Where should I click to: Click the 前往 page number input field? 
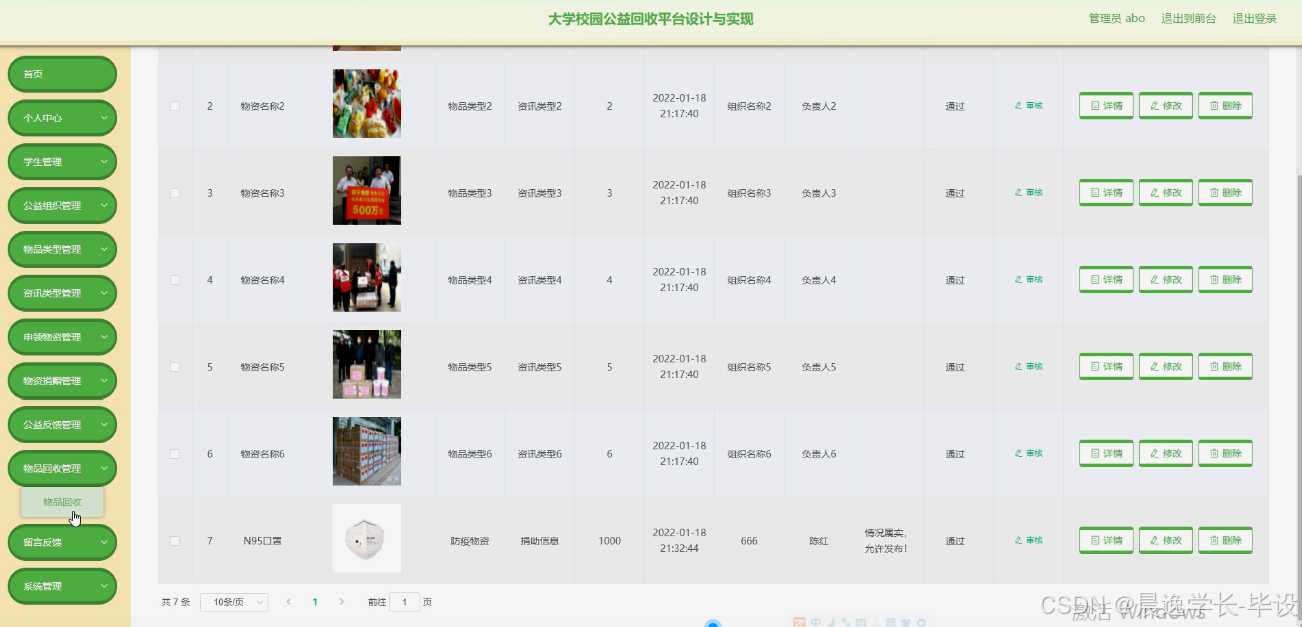(405, 602)
